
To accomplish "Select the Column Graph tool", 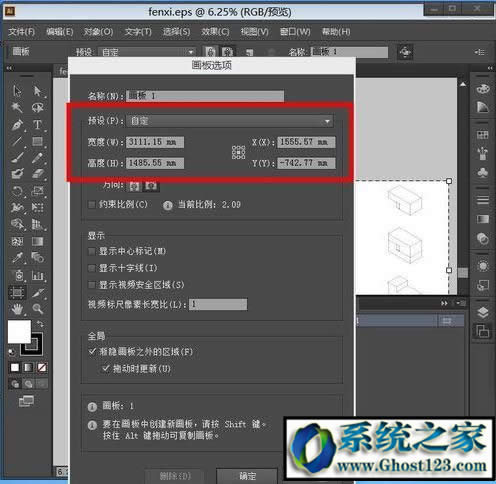I will pyautogui.click(x=37, y=275).
